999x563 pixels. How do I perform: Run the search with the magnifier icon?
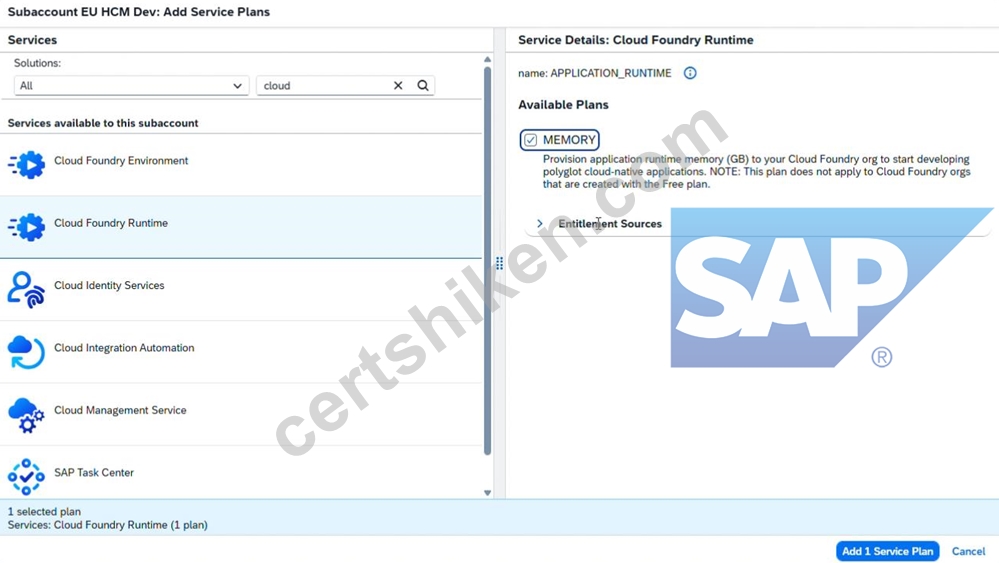pyautogui.click(x=423, y=85)
